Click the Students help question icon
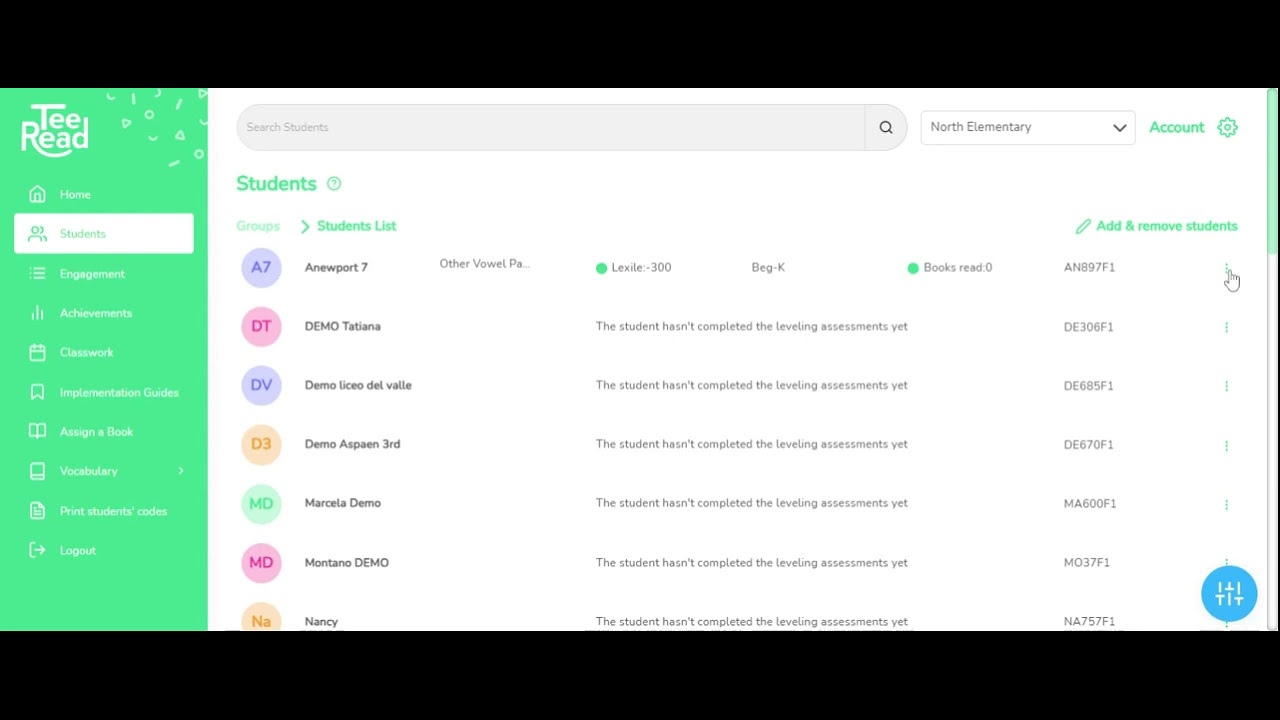This screenshot has height=720, width=1280. click(x=334, y=184)
